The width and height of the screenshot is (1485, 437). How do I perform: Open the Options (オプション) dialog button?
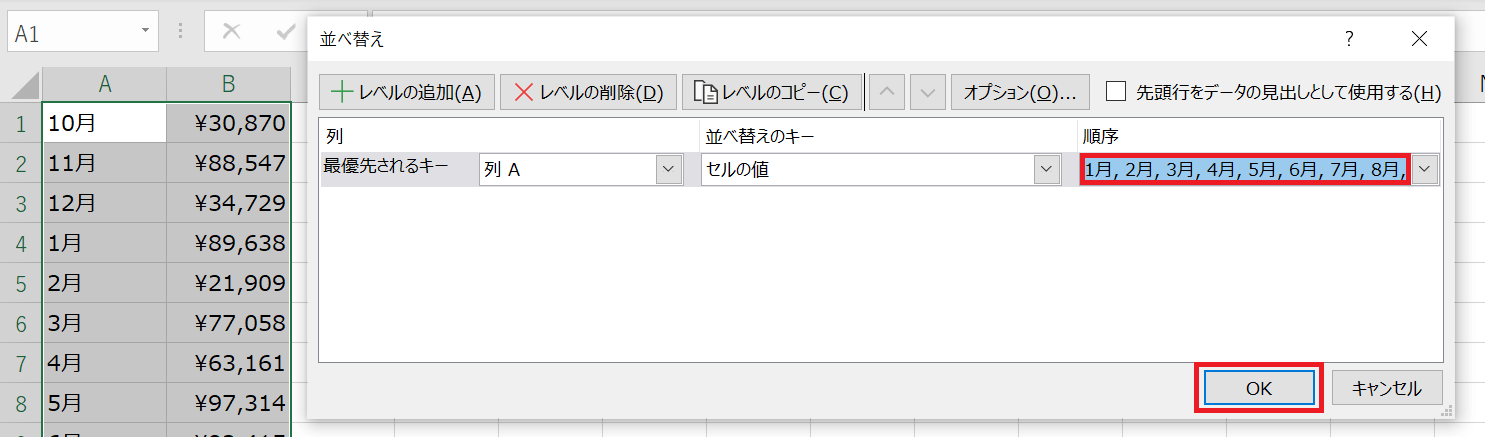point(1019,92)
